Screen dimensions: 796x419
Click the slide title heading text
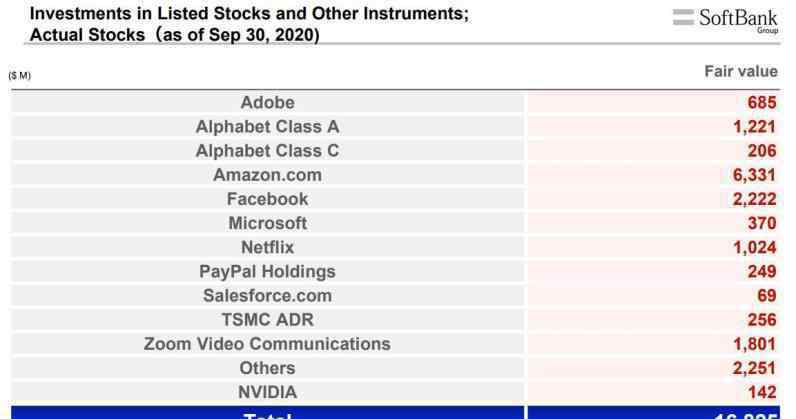(x=249, y=24)
